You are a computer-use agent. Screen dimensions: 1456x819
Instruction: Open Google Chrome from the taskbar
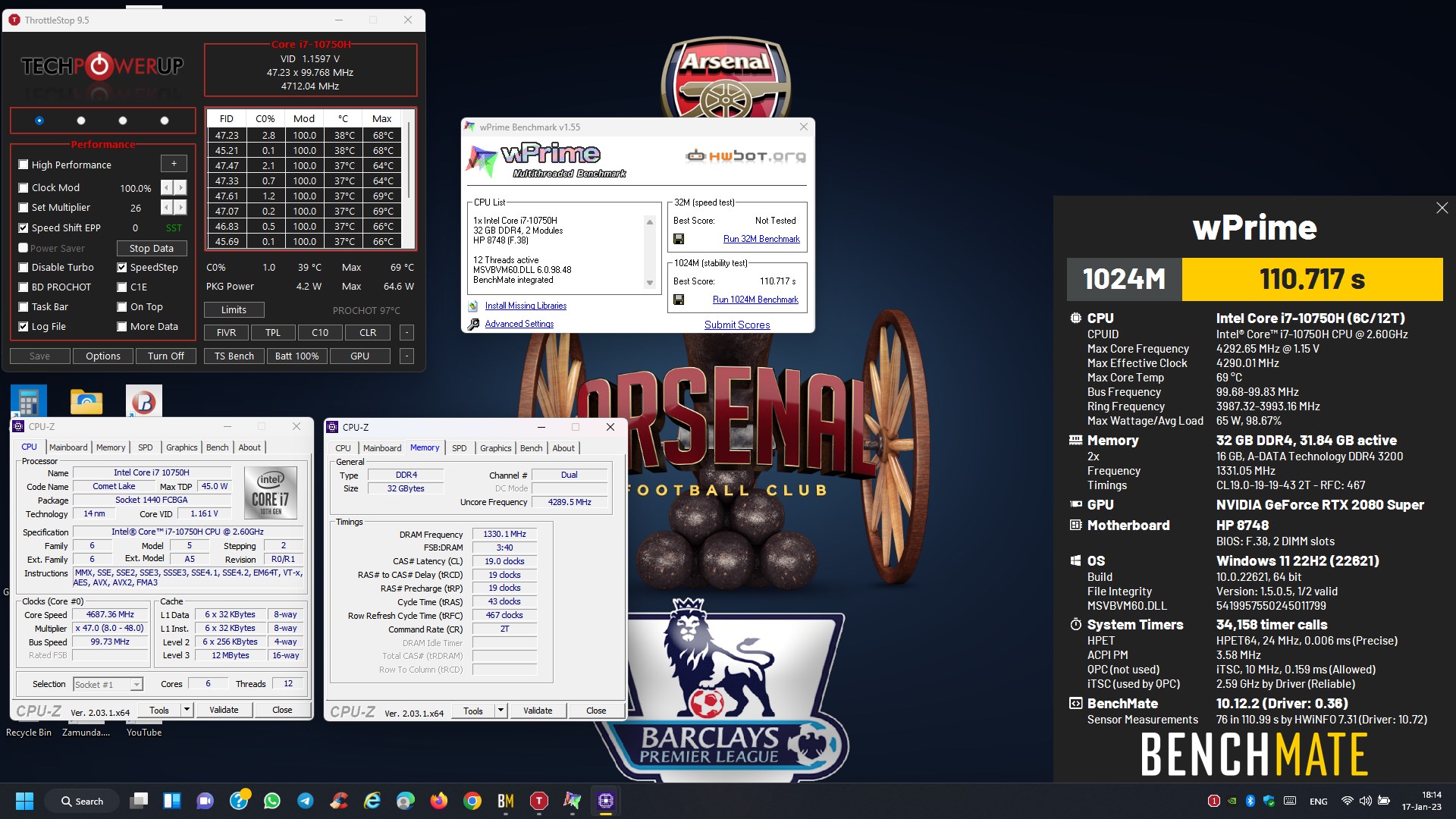click(472, 801)
